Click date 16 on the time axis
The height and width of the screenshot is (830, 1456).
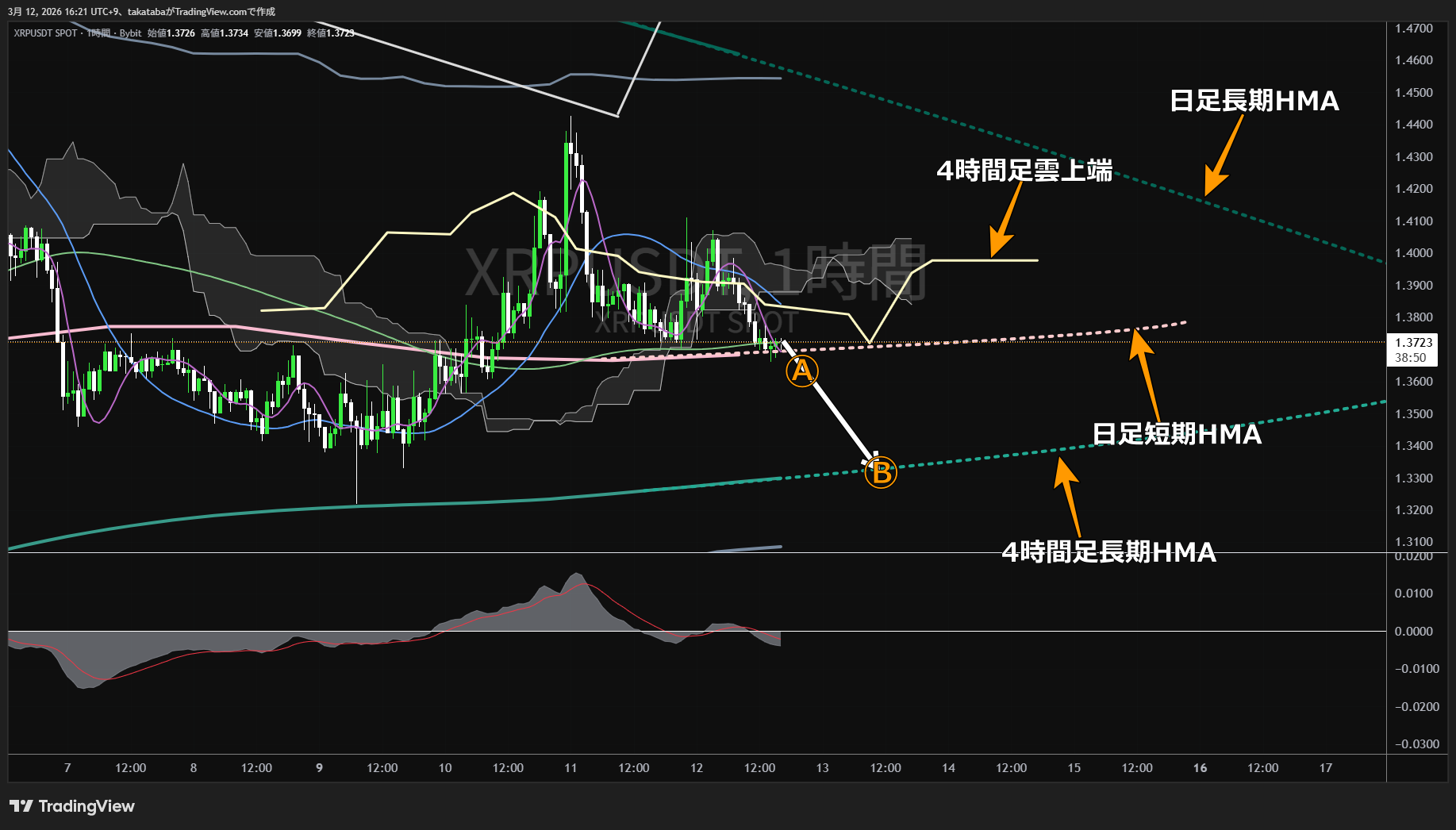click(1200, 768)
